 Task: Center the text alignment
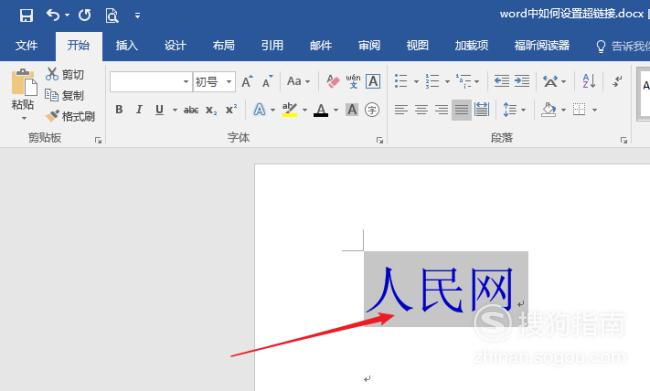[x=421, y=109]
